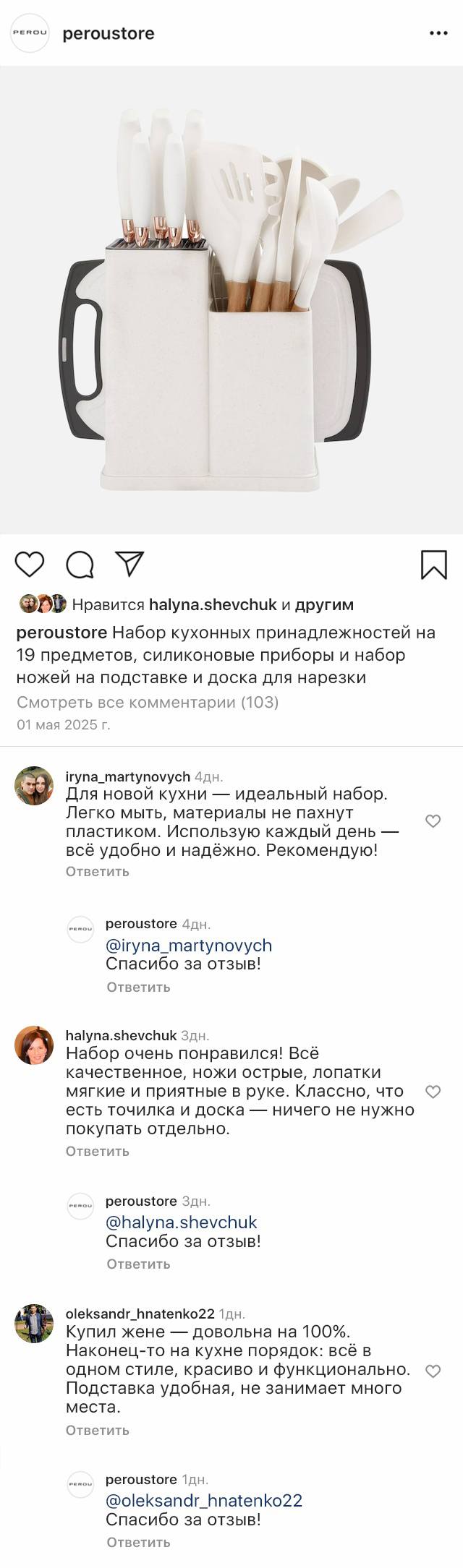This screenshot has width=463, height=1568.
Task: Open the three-dot post options menu
Action: (438, 33)
